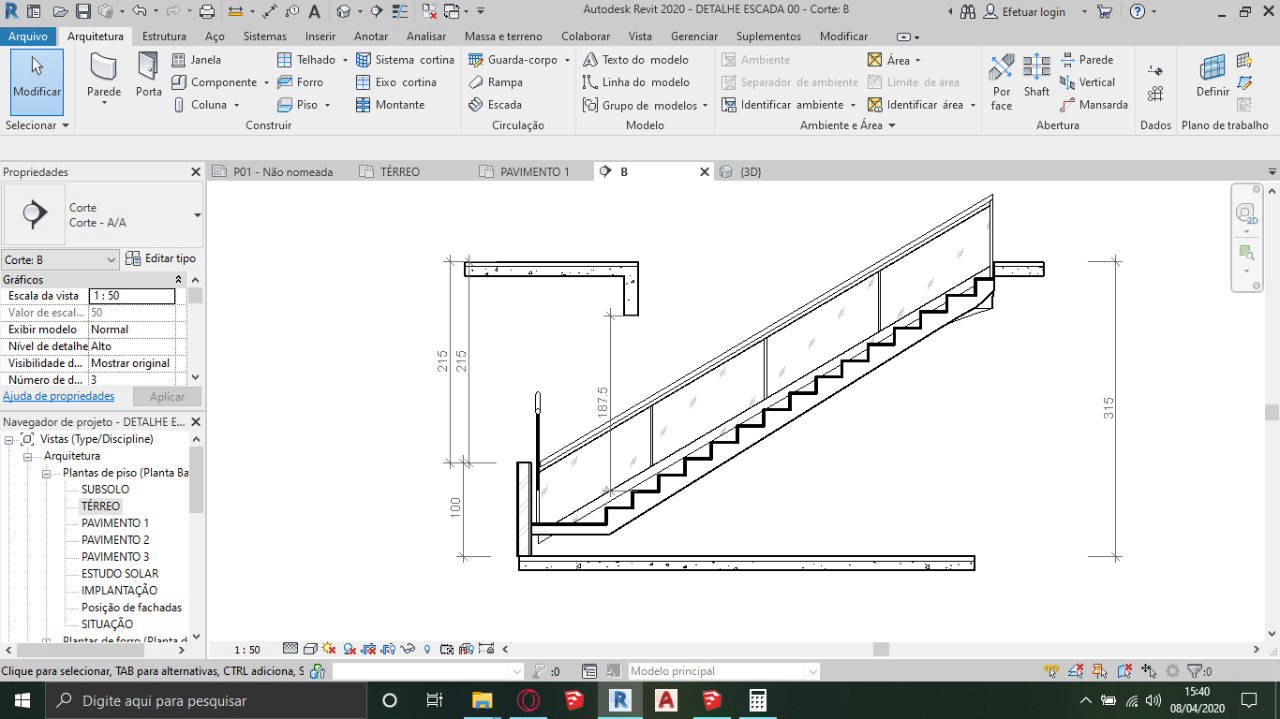Click the Undo arrow icon
1280x719 pixels.
pos(138,12)
